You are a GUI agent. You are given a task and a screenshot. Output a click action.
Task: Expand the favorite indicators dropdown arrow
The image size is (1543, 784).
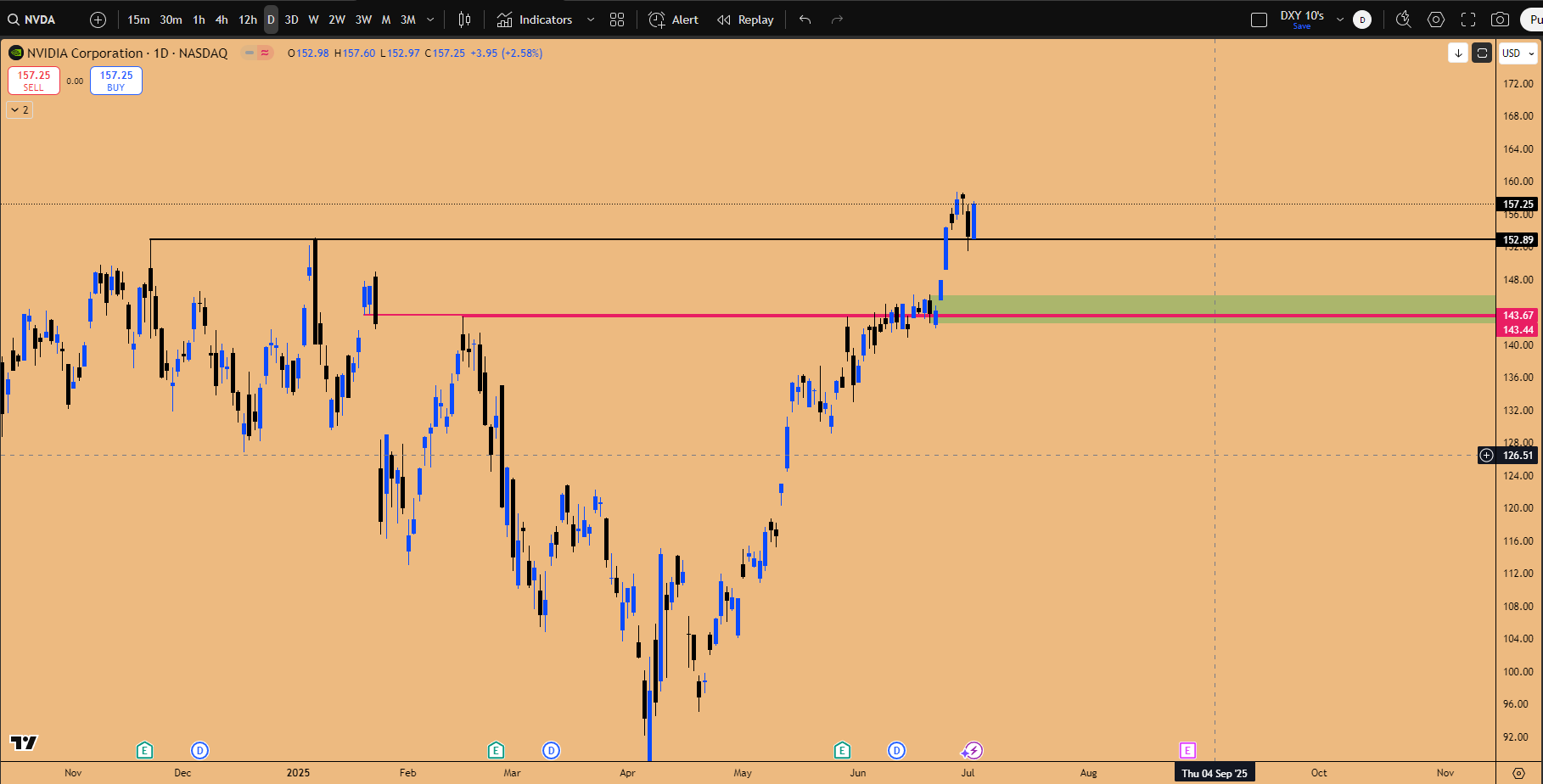click(591, 20)
